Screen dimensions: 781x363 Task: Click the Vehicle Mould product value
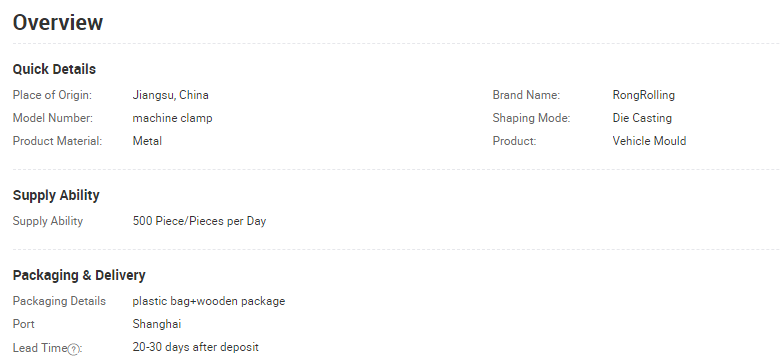click(649, 141)
